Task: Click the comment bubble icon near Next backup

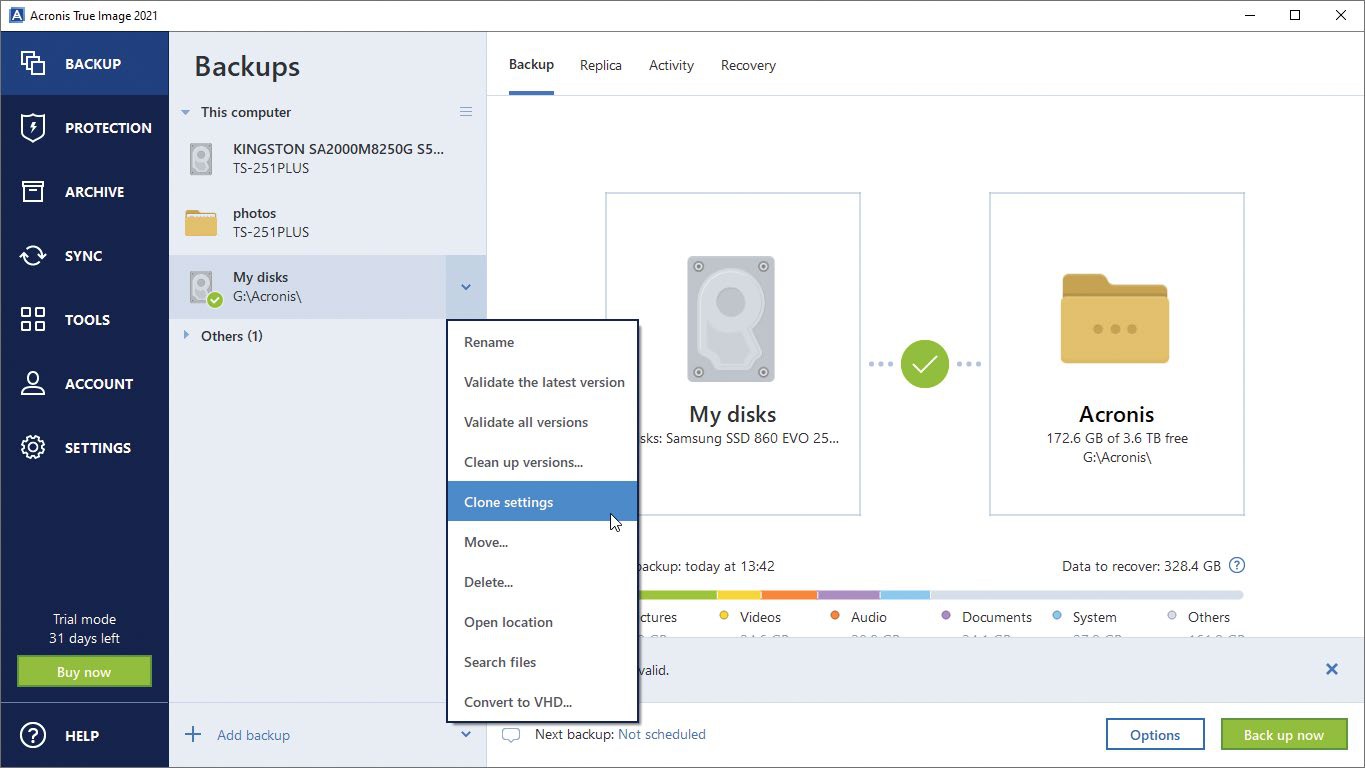Action: point(511,735)
